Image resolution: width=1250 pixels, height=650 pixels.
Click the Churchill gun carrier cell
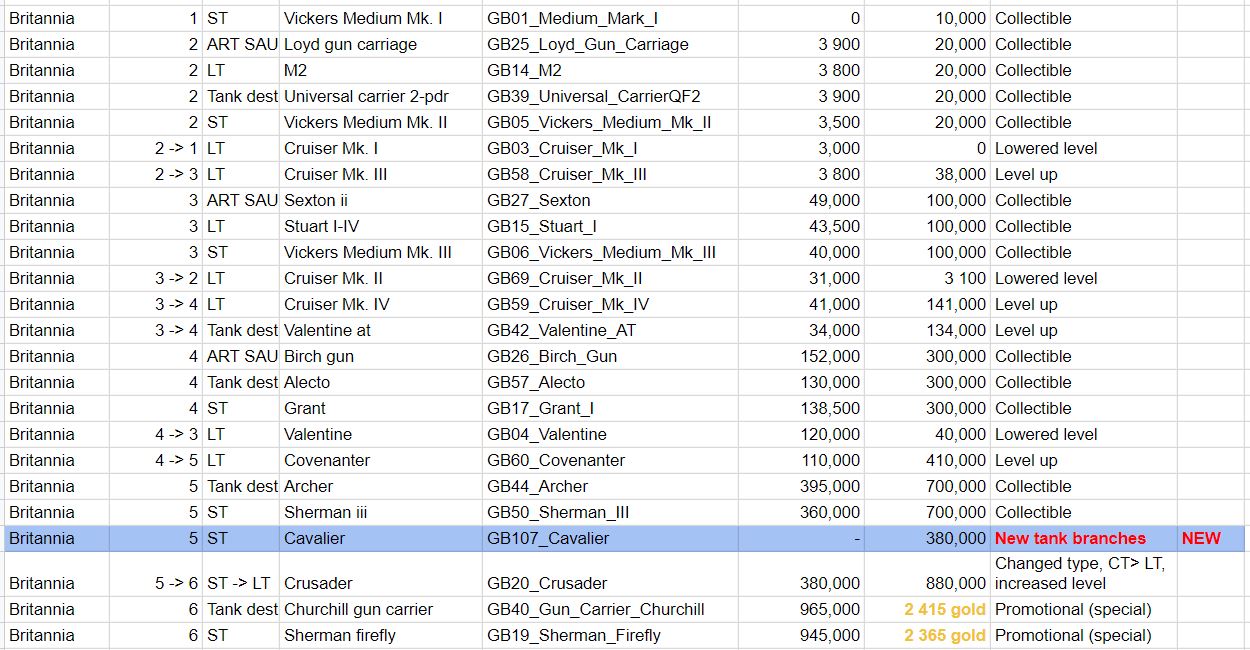coord(380,609)
